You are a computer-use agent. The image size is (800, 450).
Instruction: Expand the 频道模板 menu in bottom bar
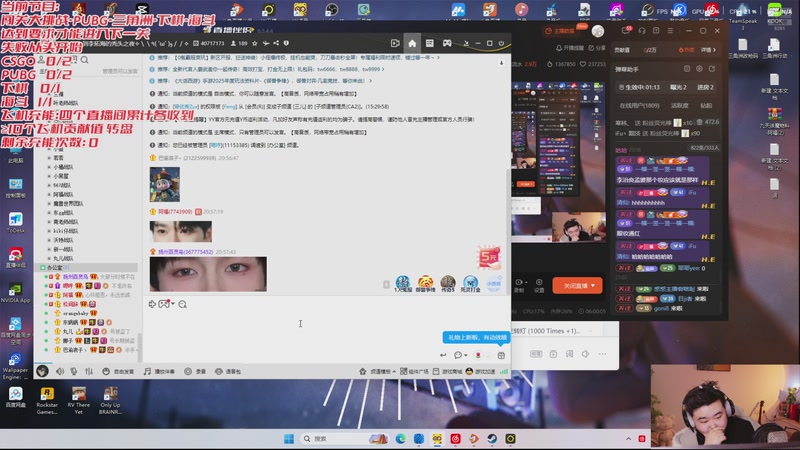(x=378, y=371)
